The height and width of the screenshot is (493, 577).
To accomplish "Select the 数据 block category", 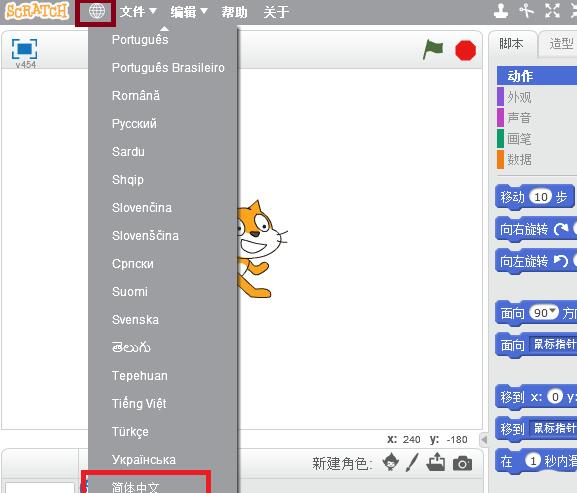I will click(537, 160).
